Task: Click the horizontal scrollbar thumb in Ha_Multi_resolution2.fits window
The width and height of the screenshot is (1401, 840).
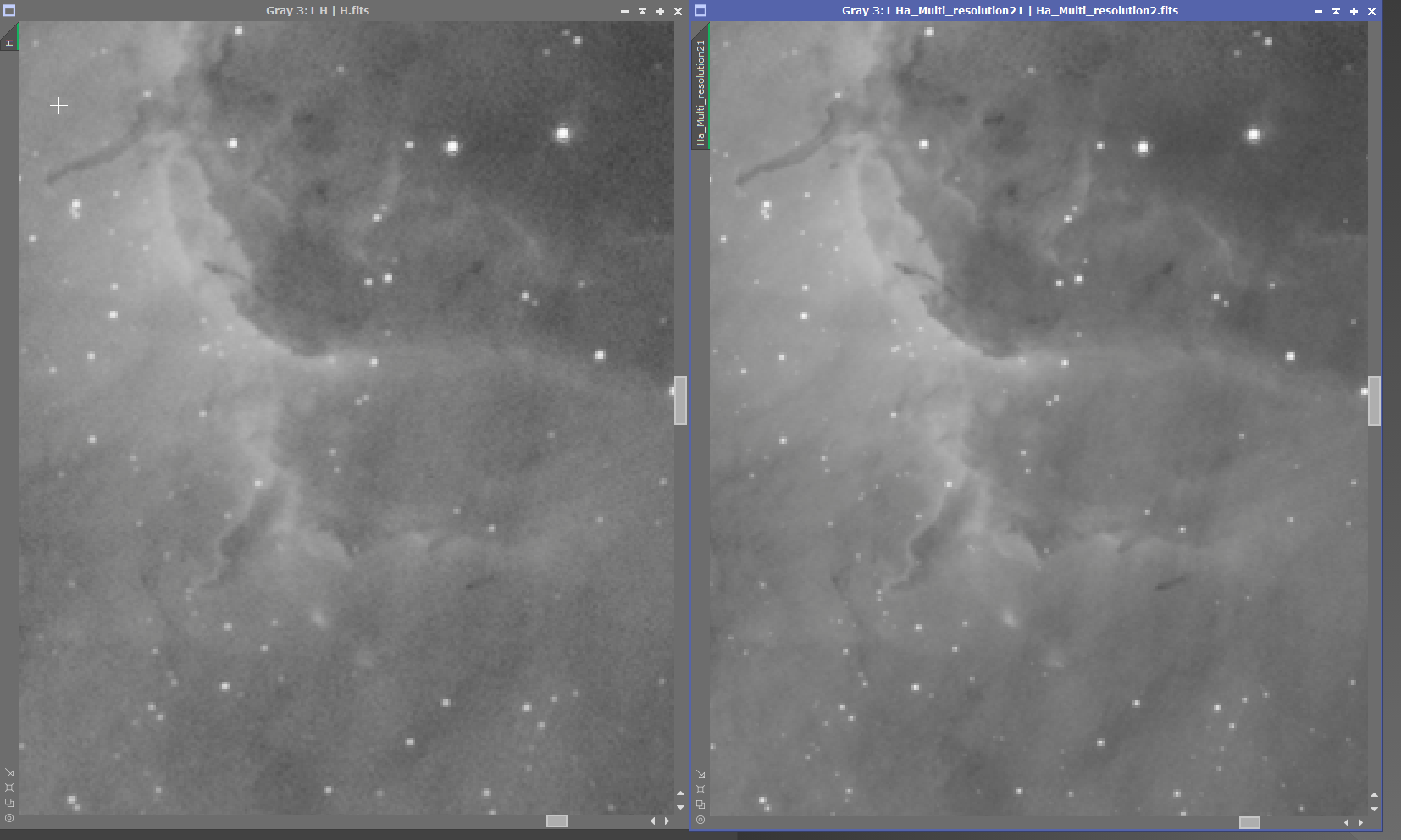Action: [x=1249, y=822]
